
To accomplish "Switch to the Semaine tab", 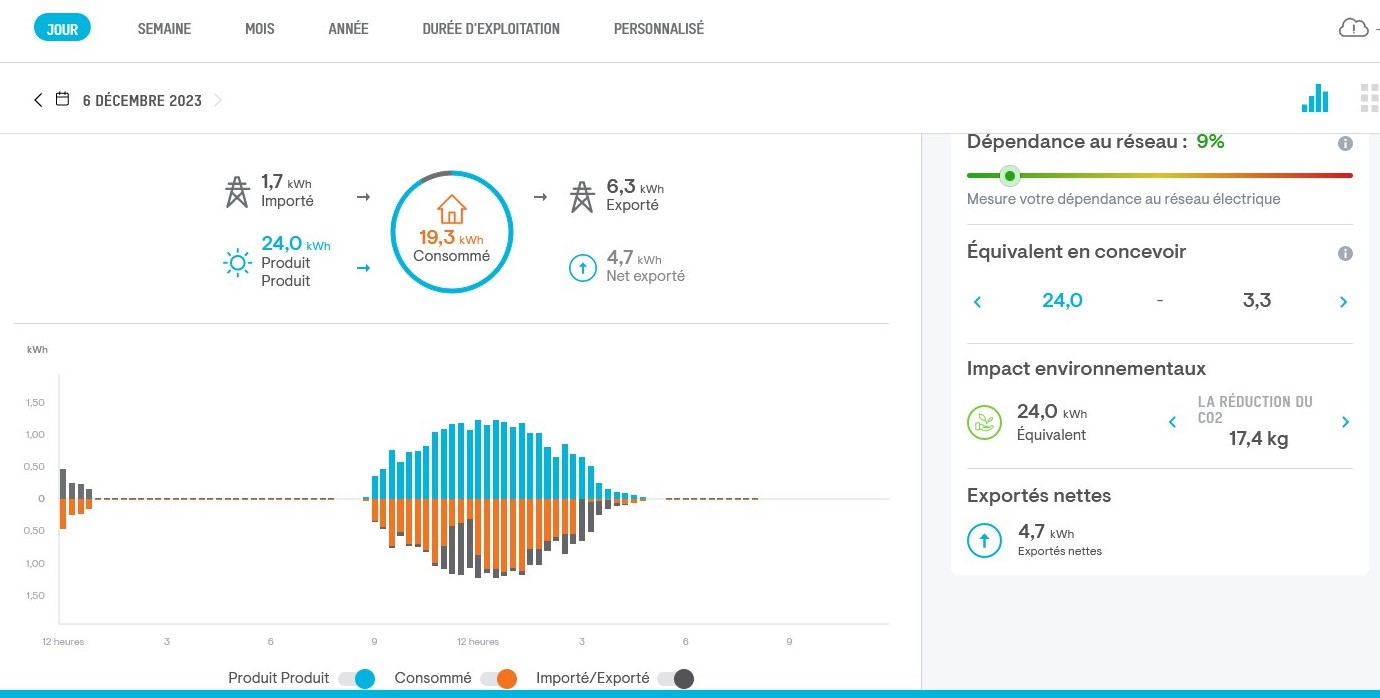I will 164,29.
